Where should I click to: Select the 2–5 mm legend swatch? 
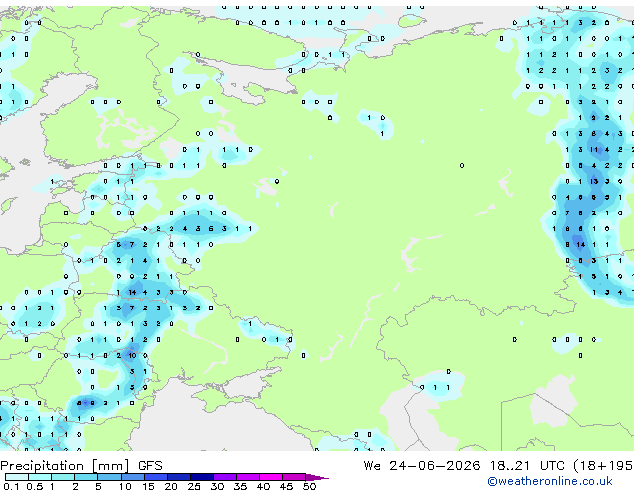pos(86,477)
